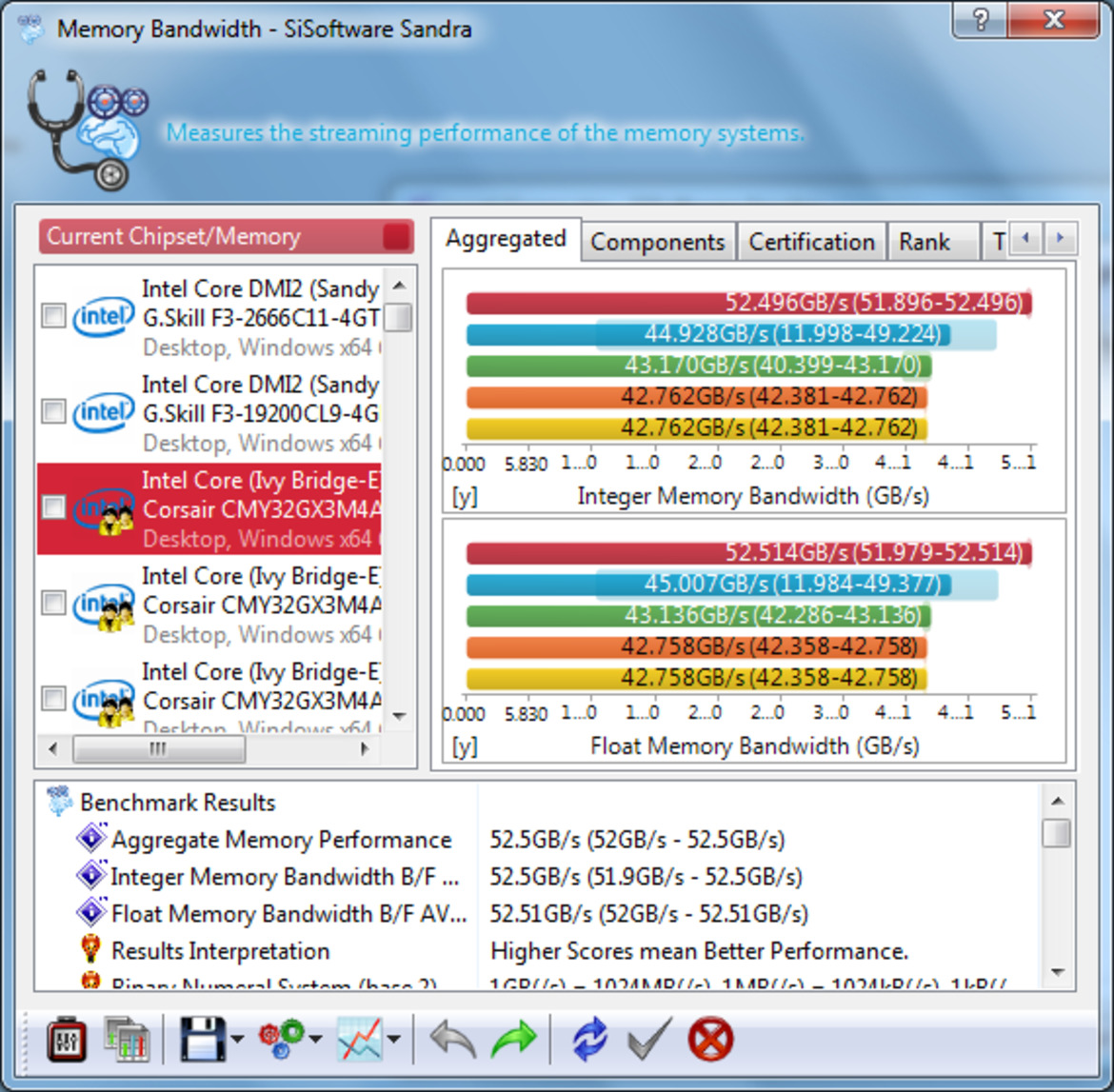Click the yellow 42.762GB/s integer bar
Image resolution: width=1114 pixels, height=1092 pixels.
pyautogui.click(x=696, y=427)
